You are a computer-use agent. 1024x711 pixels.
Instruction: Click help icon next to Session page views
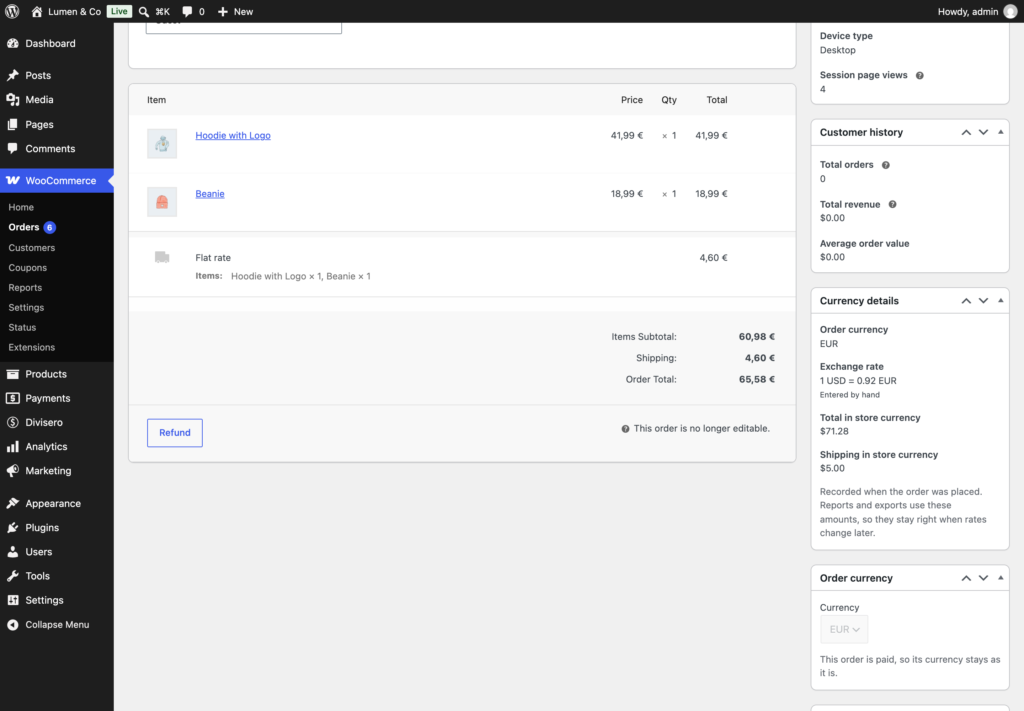tap(920, 75)
